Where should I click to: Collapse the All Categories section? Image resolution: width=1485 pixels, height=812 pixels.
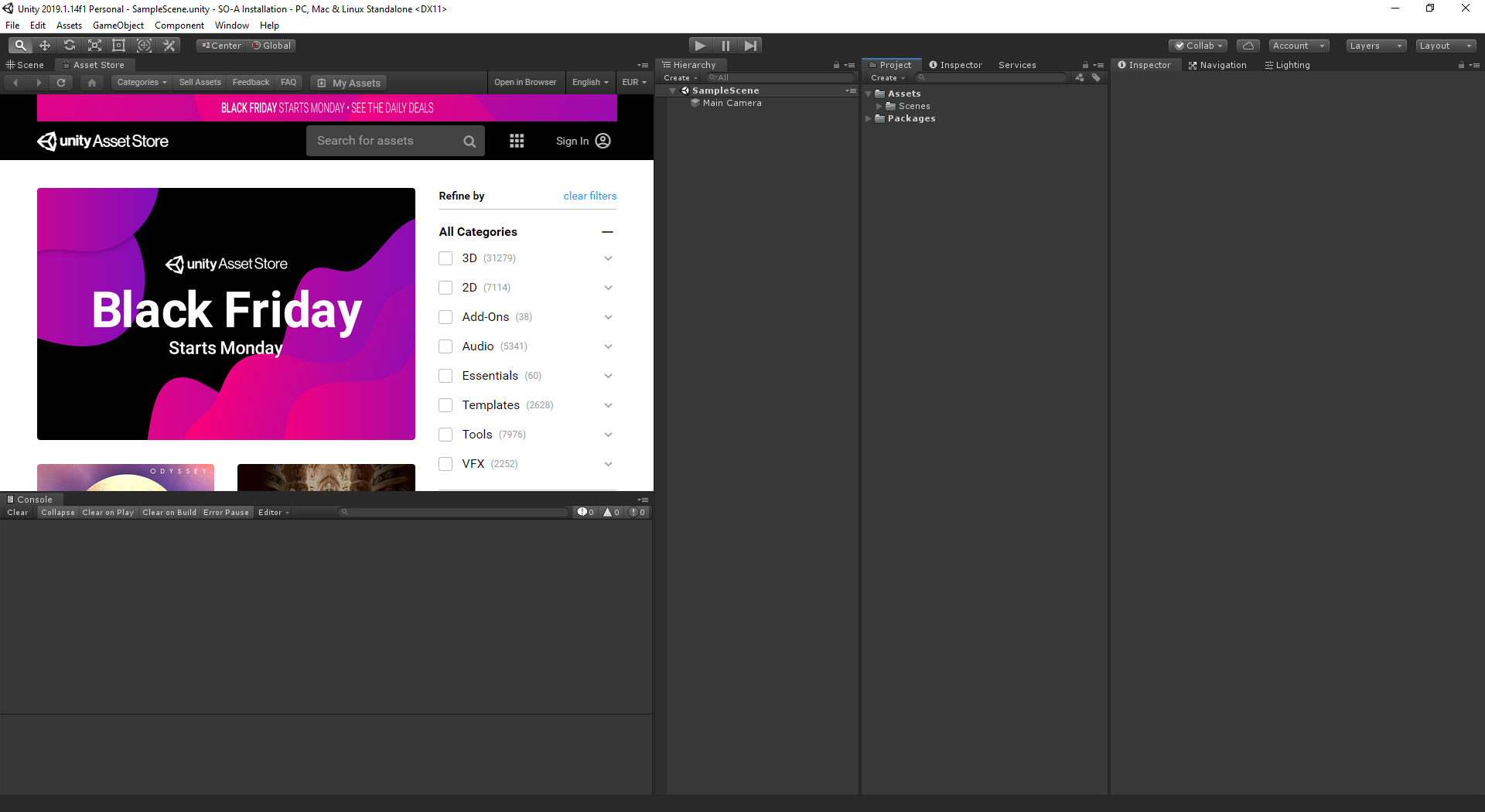tap(607, 232)
